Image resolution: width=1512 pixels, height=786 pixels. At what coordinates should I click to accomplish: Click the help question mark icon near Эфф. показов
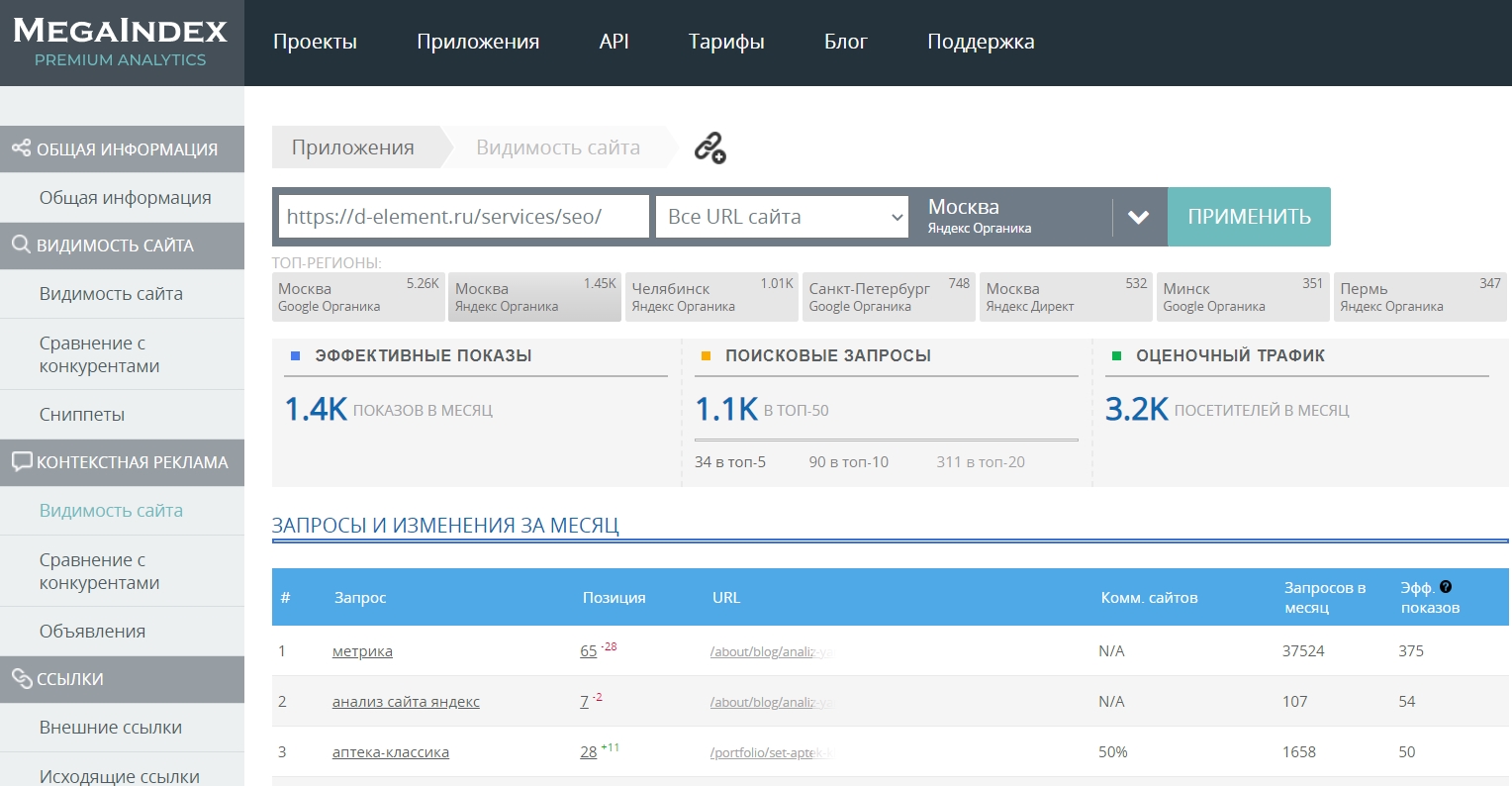[1446, 587]
